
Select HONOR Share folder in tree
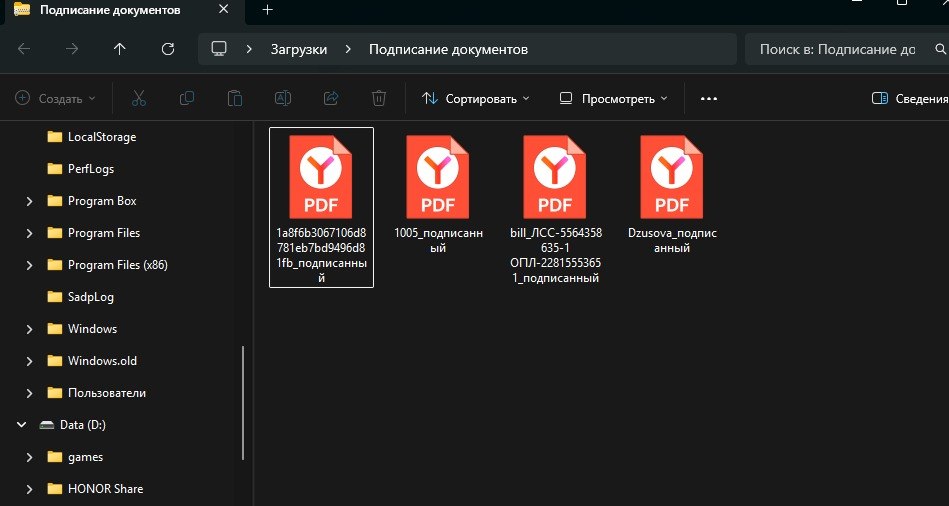tap(96, 489)
